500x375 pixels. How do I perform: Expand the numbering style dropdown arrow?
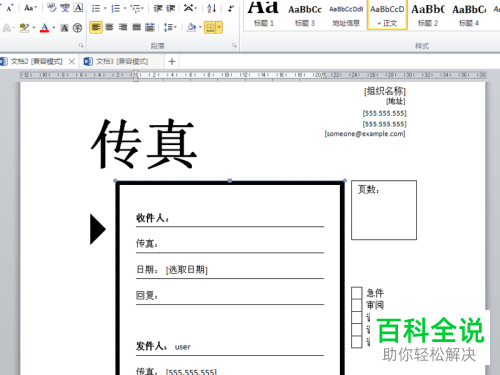coord(125,8)
